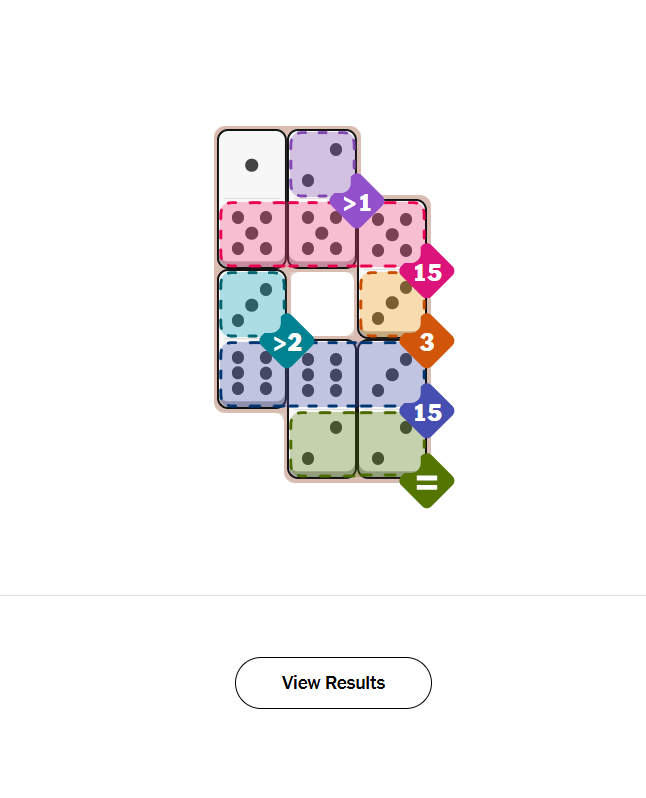Viewport: 646px width, 798px height.
Task: Click the teal three-pip domino tile
Action: 250,303
